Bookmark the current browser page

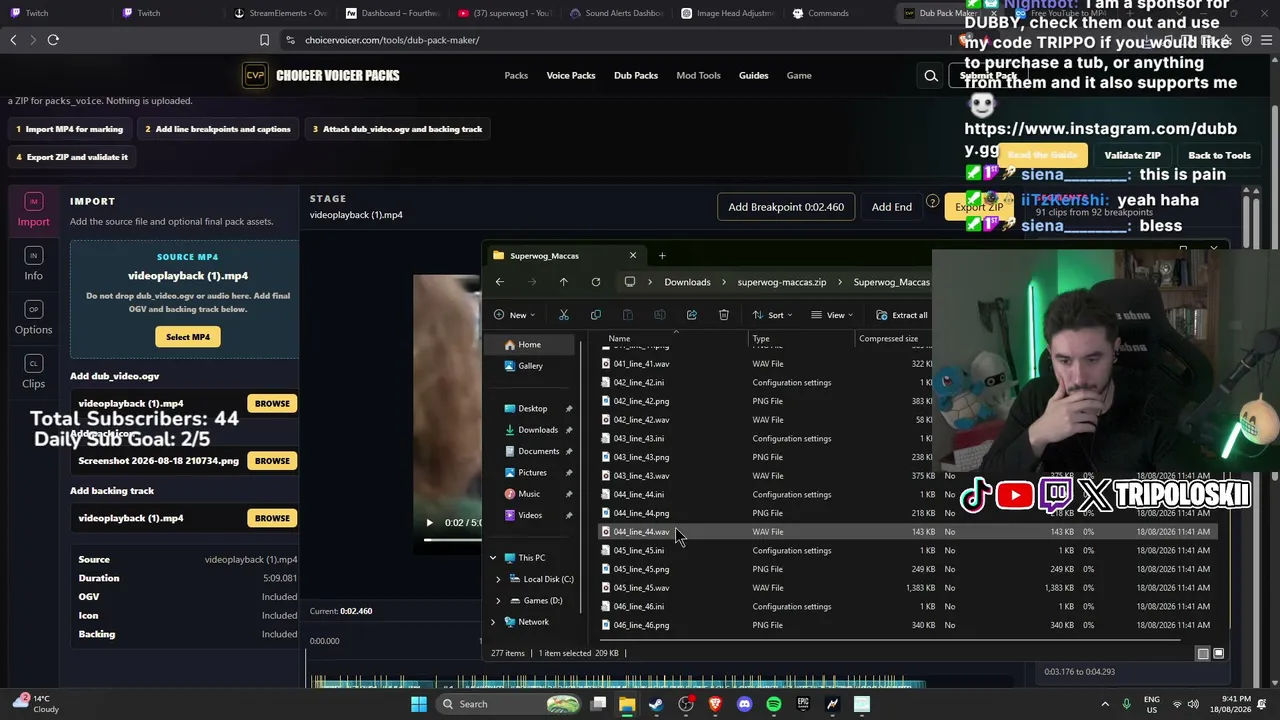coord(264,40)
